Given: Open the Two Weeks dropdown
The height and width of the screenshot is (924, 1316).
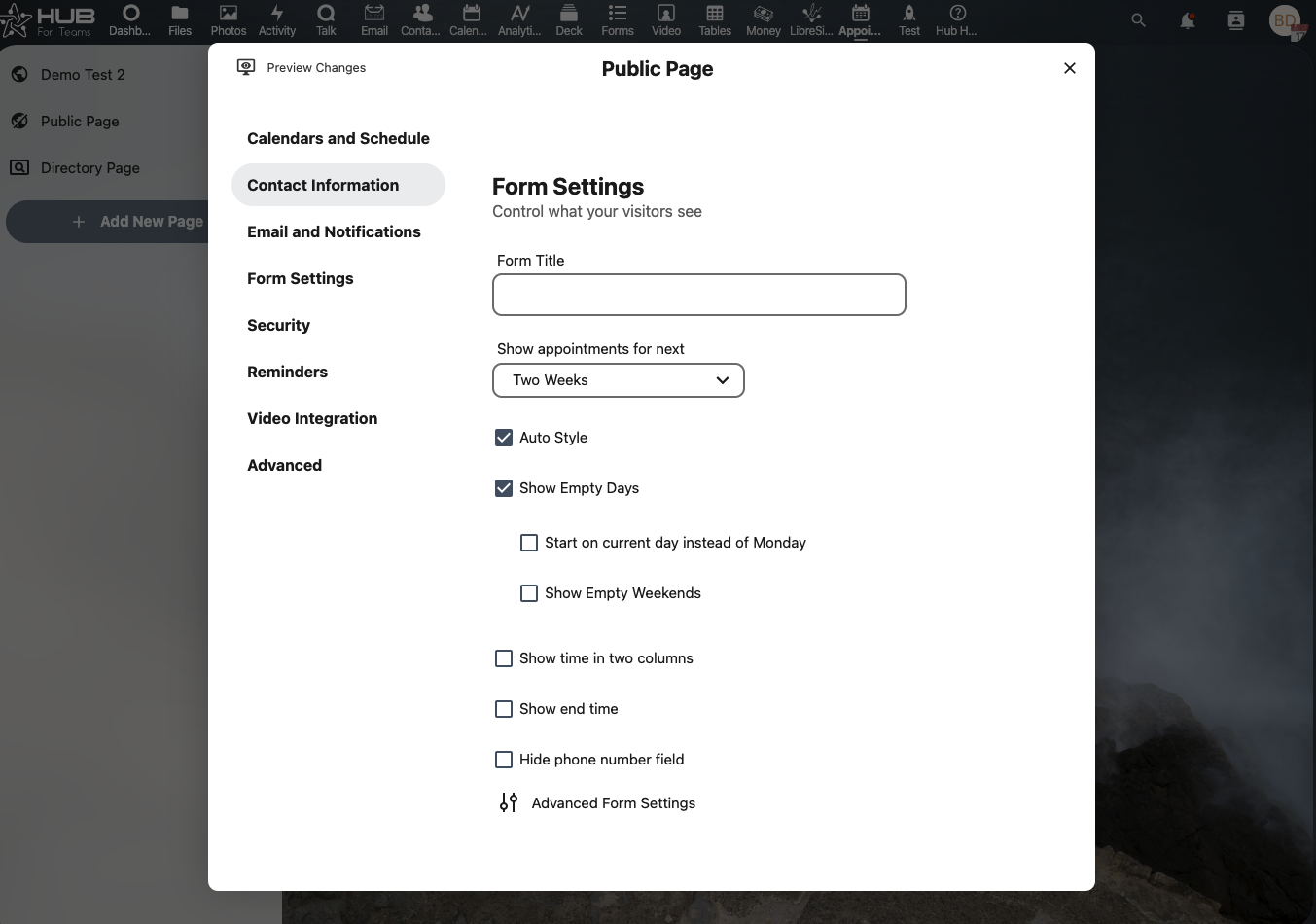Looking at the screenshot, I should (x=619, y=380).
